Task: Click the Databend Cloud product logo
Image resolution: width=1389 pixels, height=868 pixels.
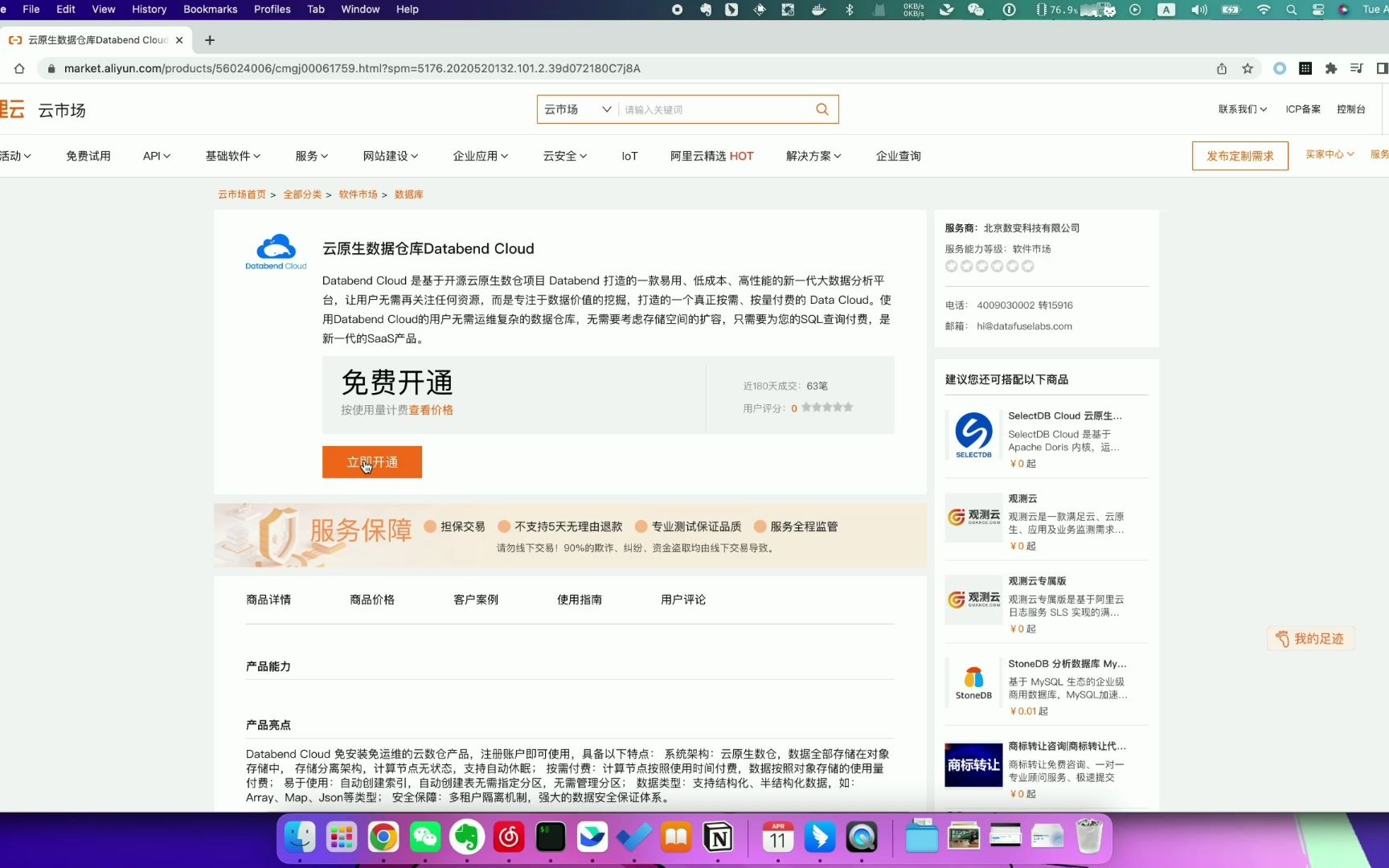Action: (276, 252)
